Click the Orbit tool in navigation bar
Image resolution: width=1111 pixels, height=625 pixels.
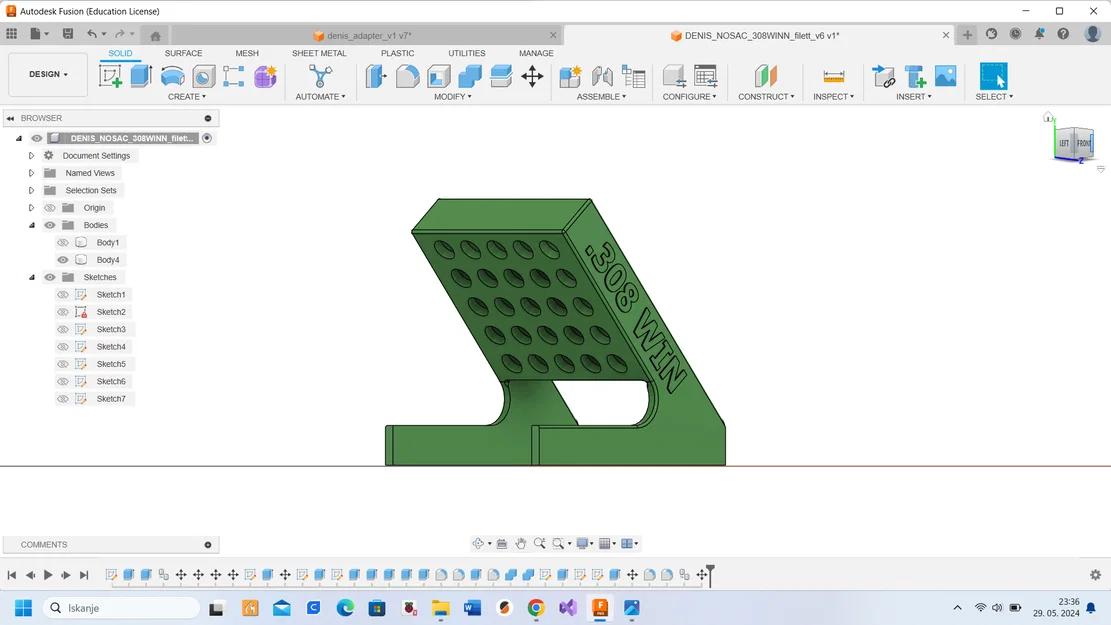click(478, 544)
